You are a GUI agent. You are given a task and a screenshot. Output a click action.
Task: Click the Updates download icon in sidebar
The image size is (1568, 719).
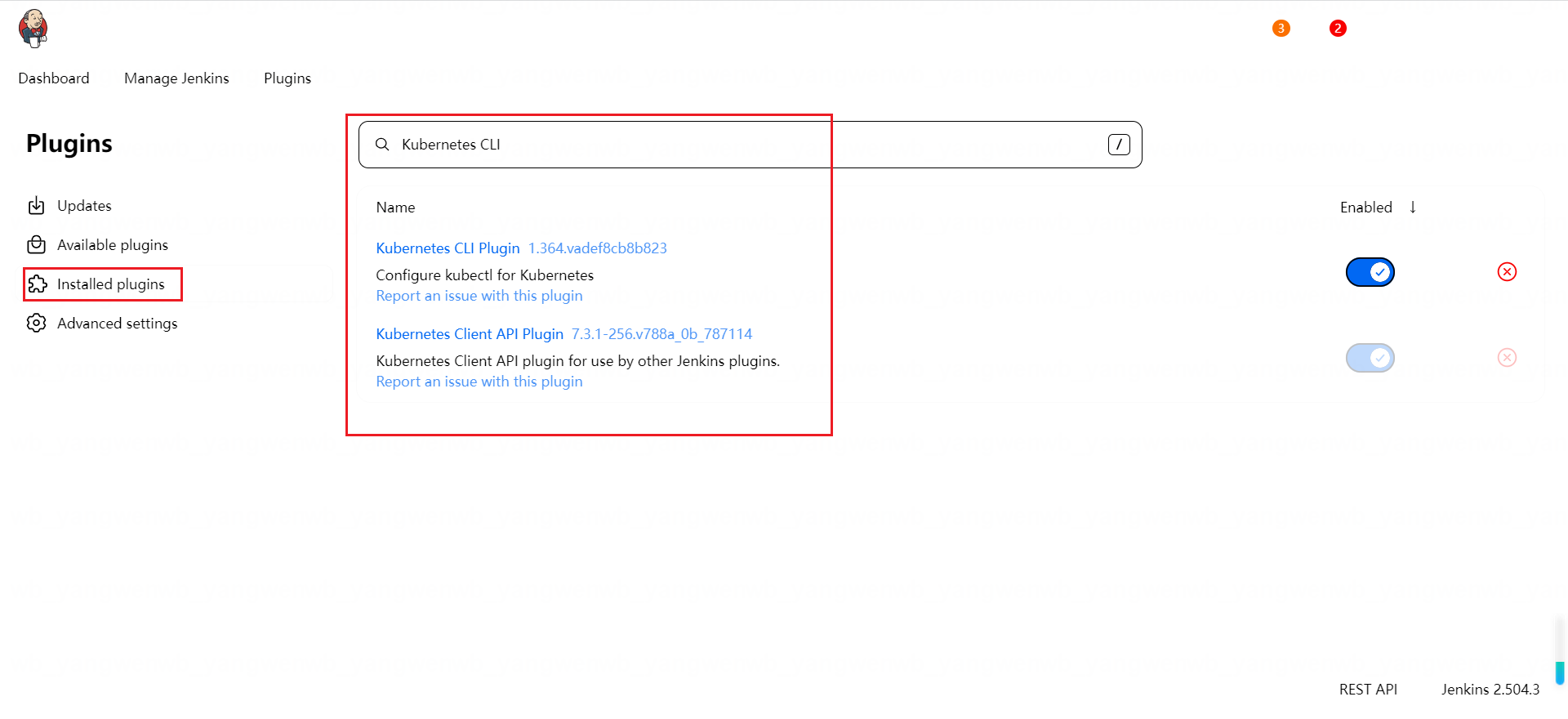pyautogui.click(x=37, y=206)
